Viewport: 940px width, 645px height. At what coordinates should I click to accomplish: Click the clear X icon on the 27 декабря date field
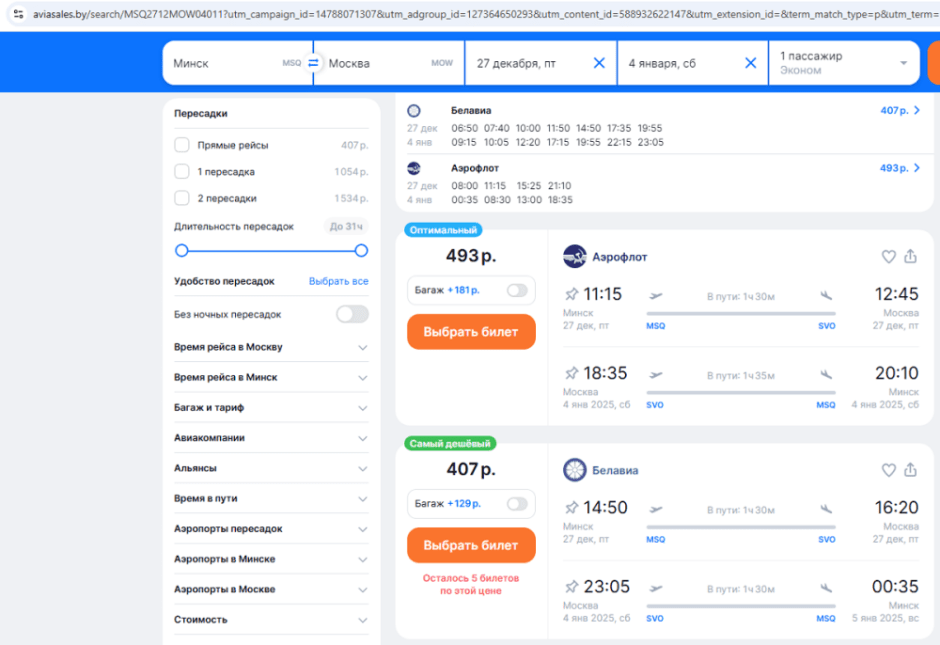(x=599, y=61)
